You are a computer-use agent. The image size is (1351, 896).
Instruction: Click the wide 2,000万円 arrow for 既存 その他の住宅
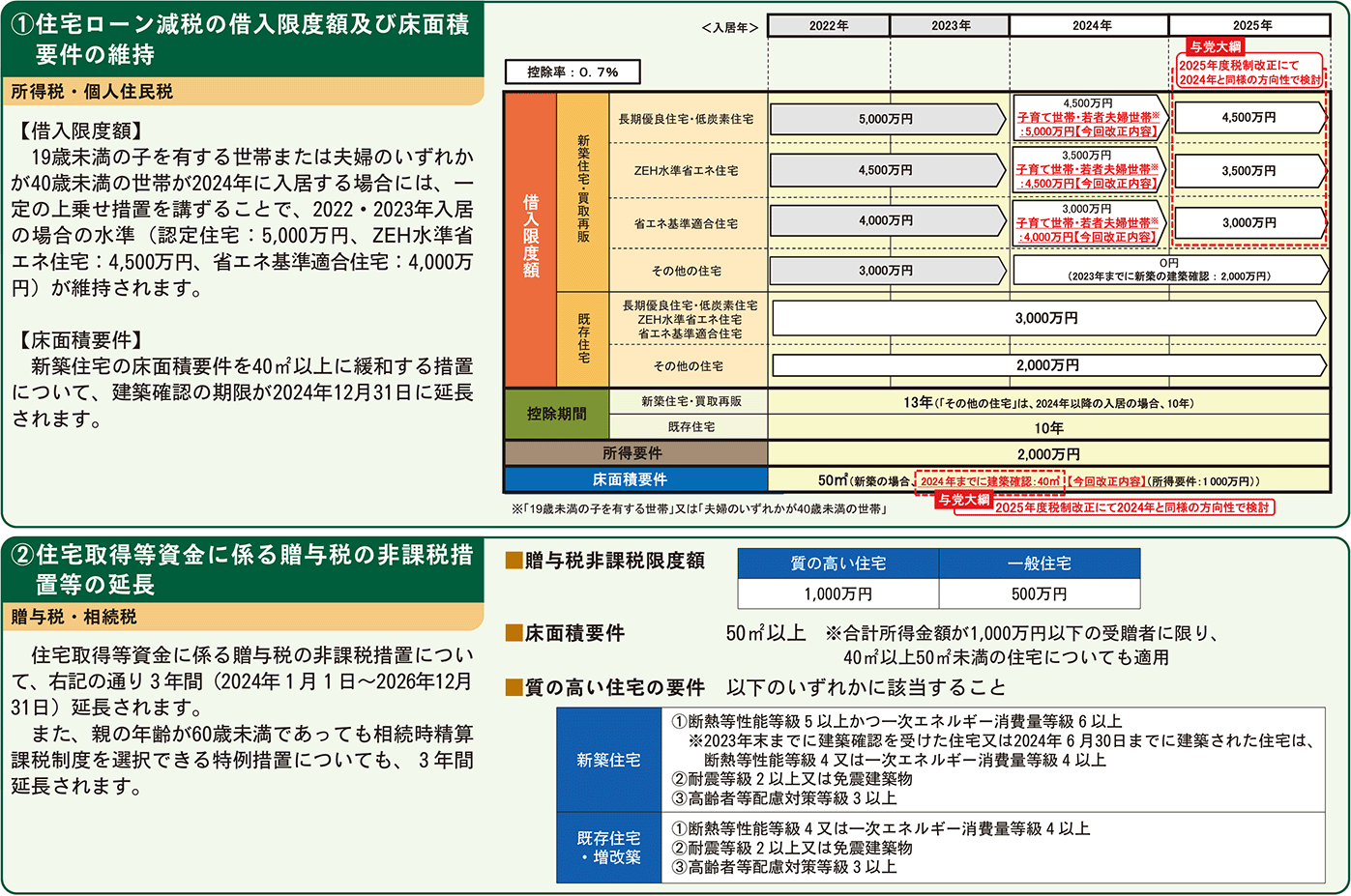pyautogui.click(x=1048, y=365)
